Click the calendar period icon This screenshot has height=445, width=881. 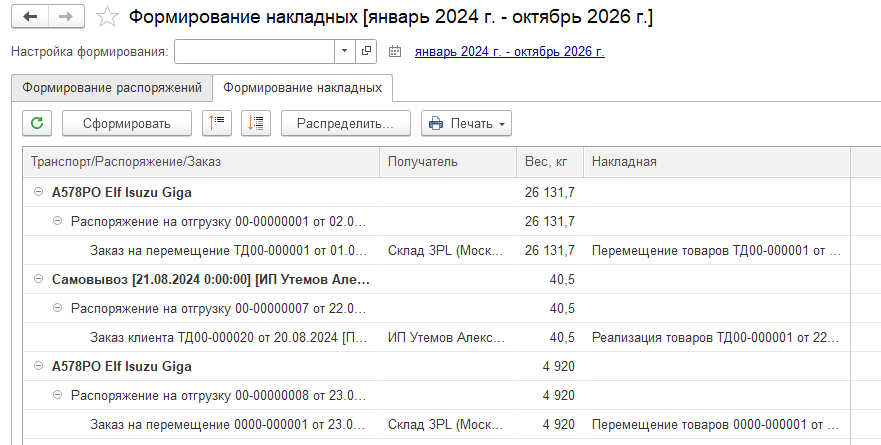(394, 51)
